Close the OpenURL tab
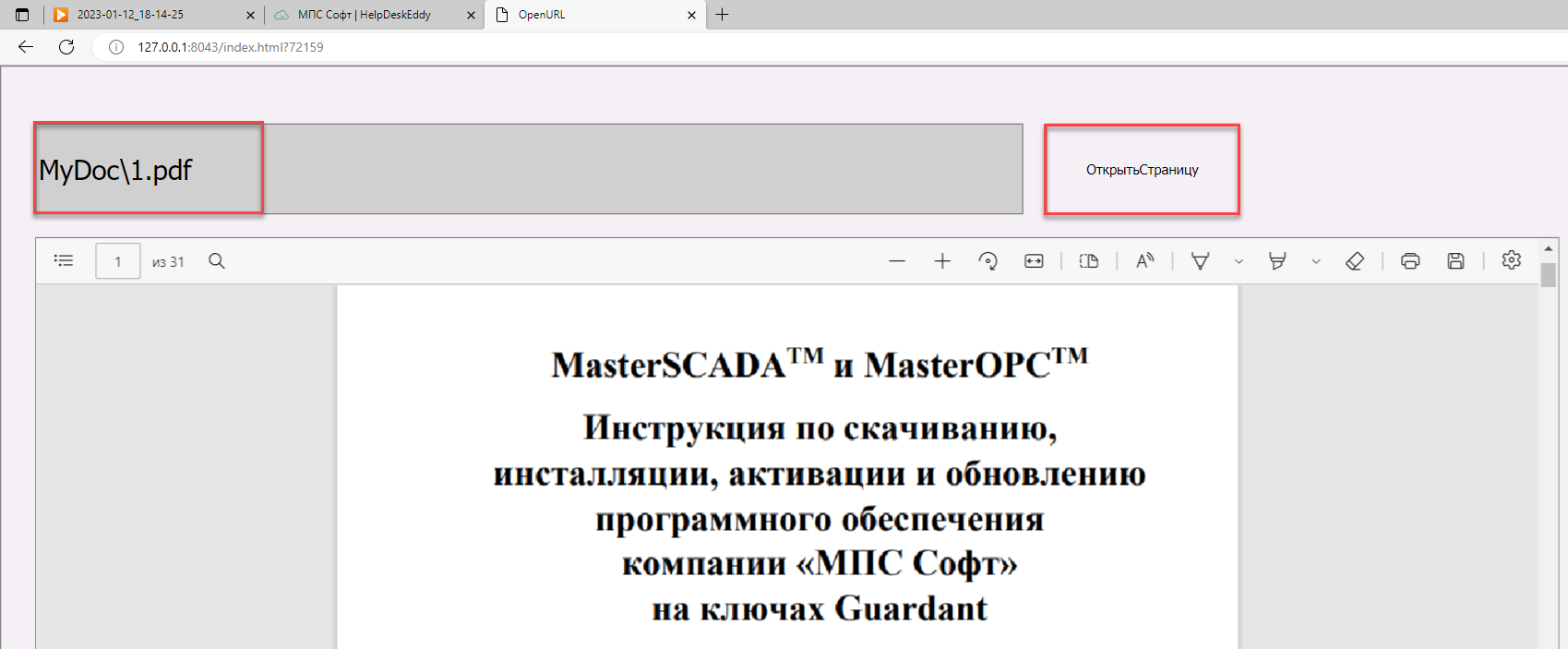Screen dimensions: 1568x649 [691, 15]
